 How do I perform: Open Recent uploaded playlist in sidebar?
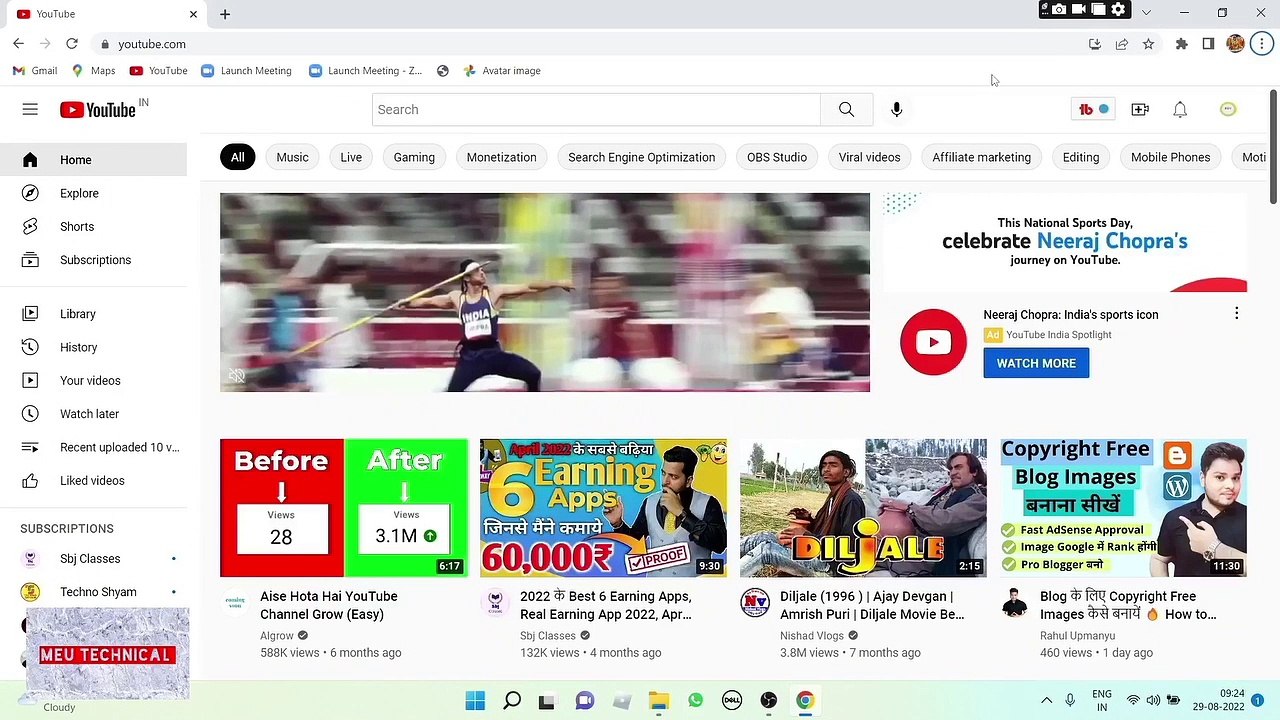93,447
